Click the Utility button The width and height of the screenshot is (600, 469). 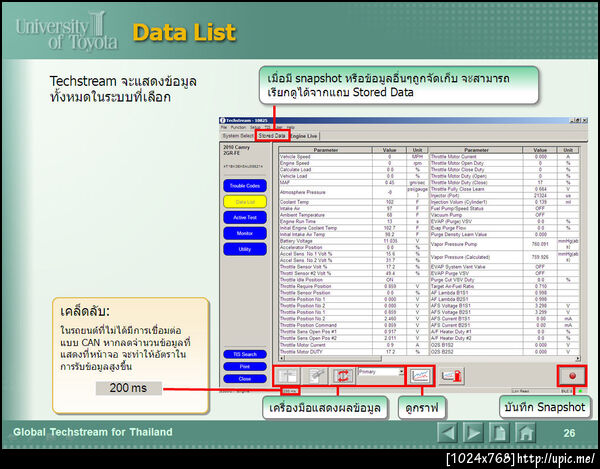245,249
